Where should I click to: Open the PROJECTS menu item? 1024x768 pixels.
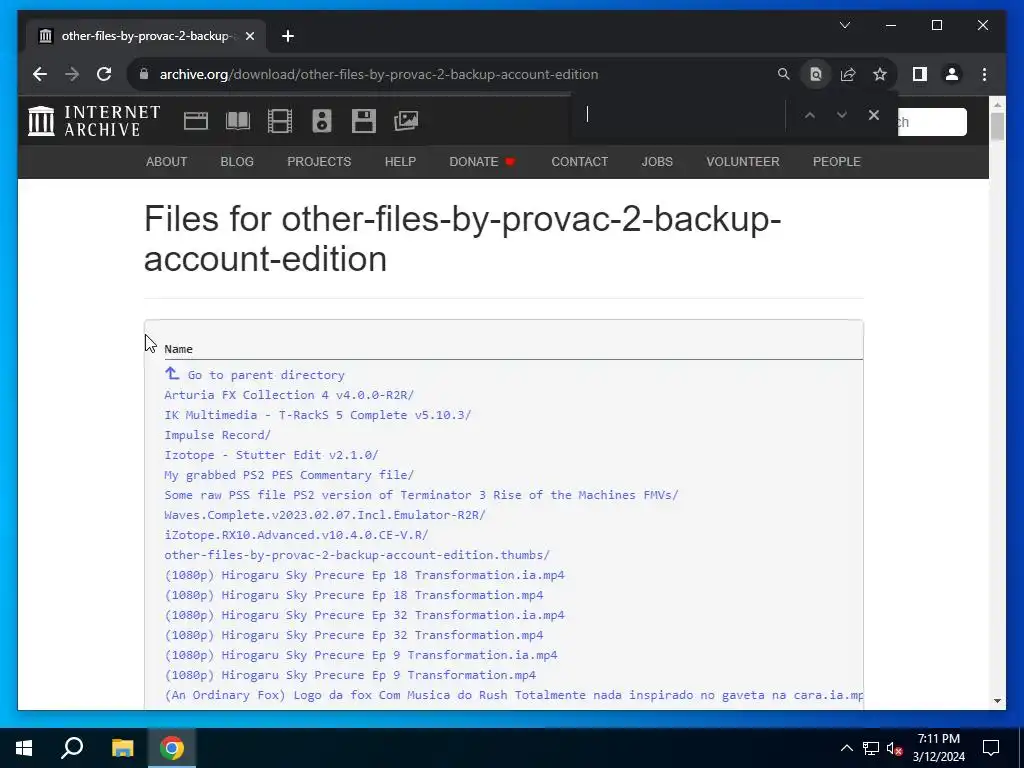[319, 162]
